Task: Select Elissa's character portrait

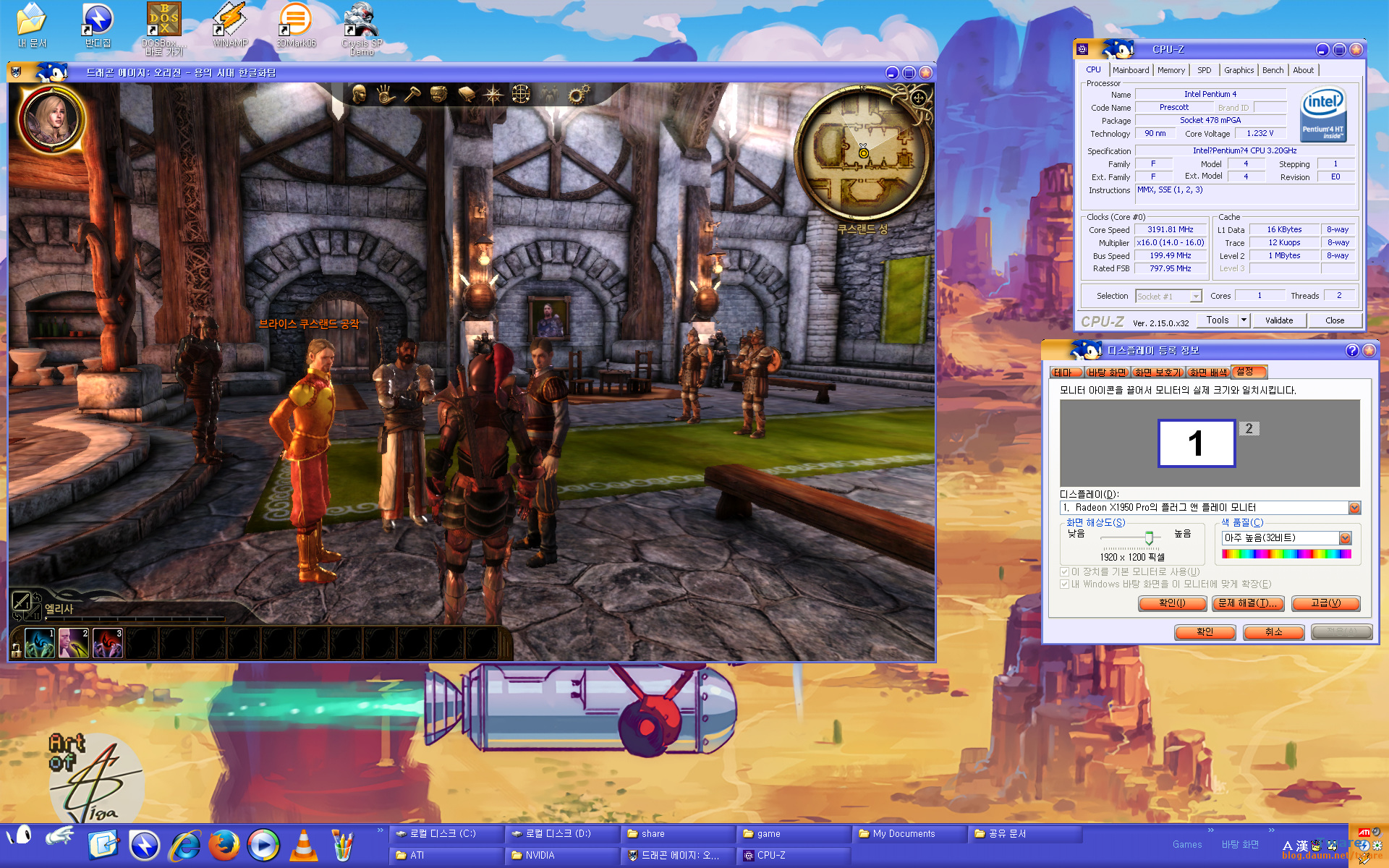Action: [x=51, y=119]
